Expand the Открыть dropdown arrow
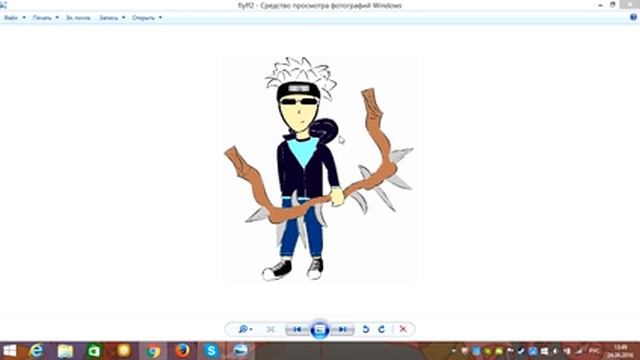 [x=160, y=18]
